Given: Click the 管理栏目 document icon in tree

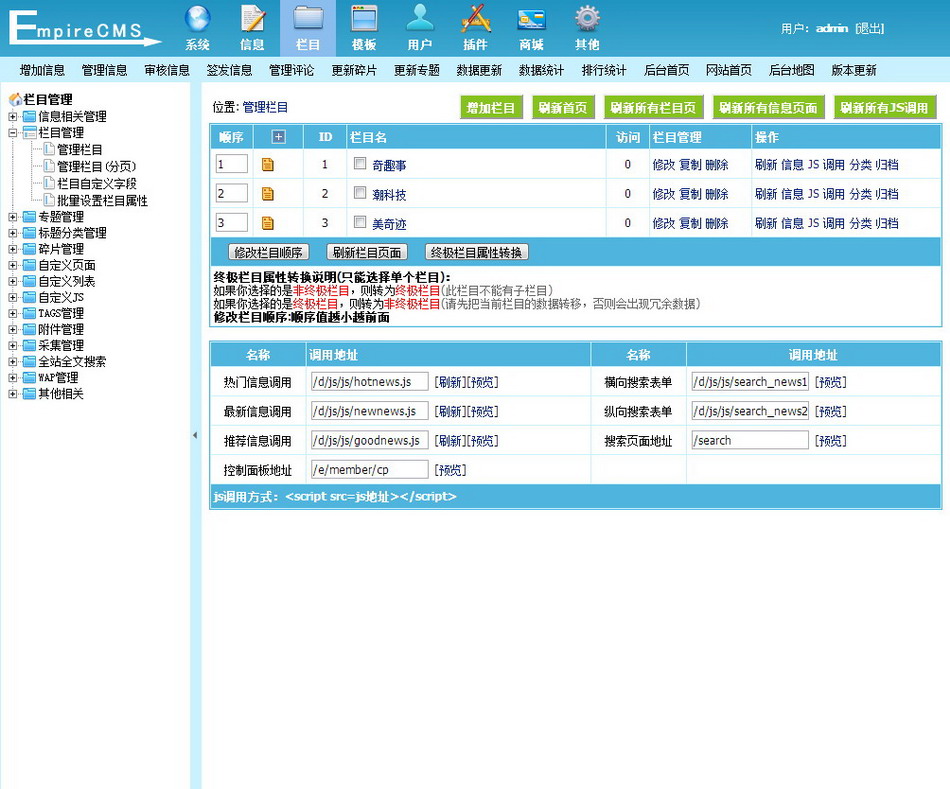Looking at the screenshot, I should tap(50, 149).
